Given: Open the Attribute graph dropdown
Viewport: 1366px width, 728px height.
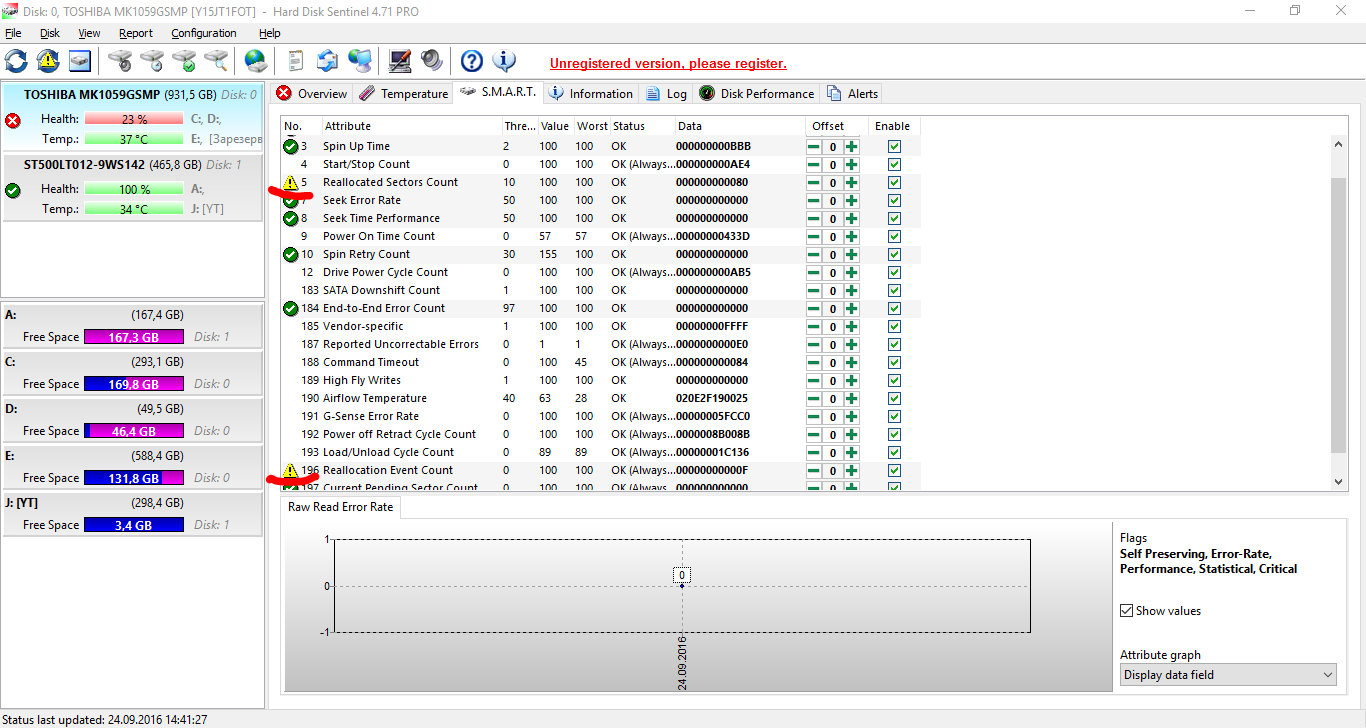Looking at the screenshot, I should [1228, 675].
